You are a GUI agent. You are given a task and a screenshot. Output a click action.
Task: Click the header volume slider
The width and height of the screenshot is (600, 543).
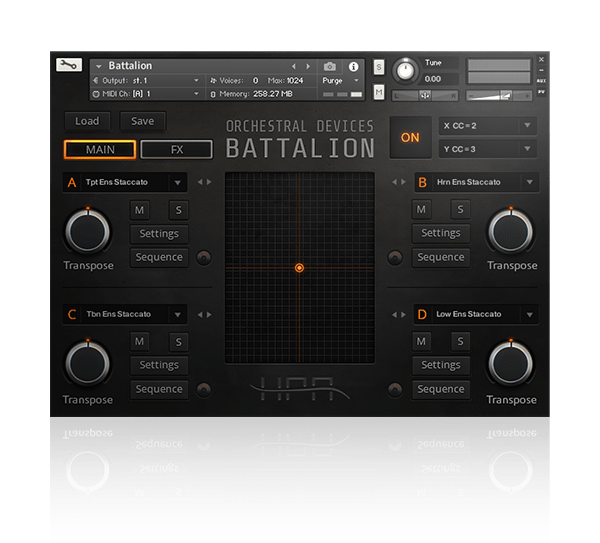click(499, 96)
